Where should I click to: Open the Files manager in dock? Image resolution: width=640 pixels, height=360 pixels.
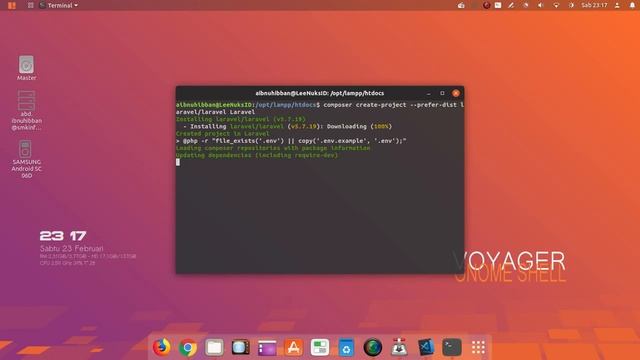click(214, 347)
